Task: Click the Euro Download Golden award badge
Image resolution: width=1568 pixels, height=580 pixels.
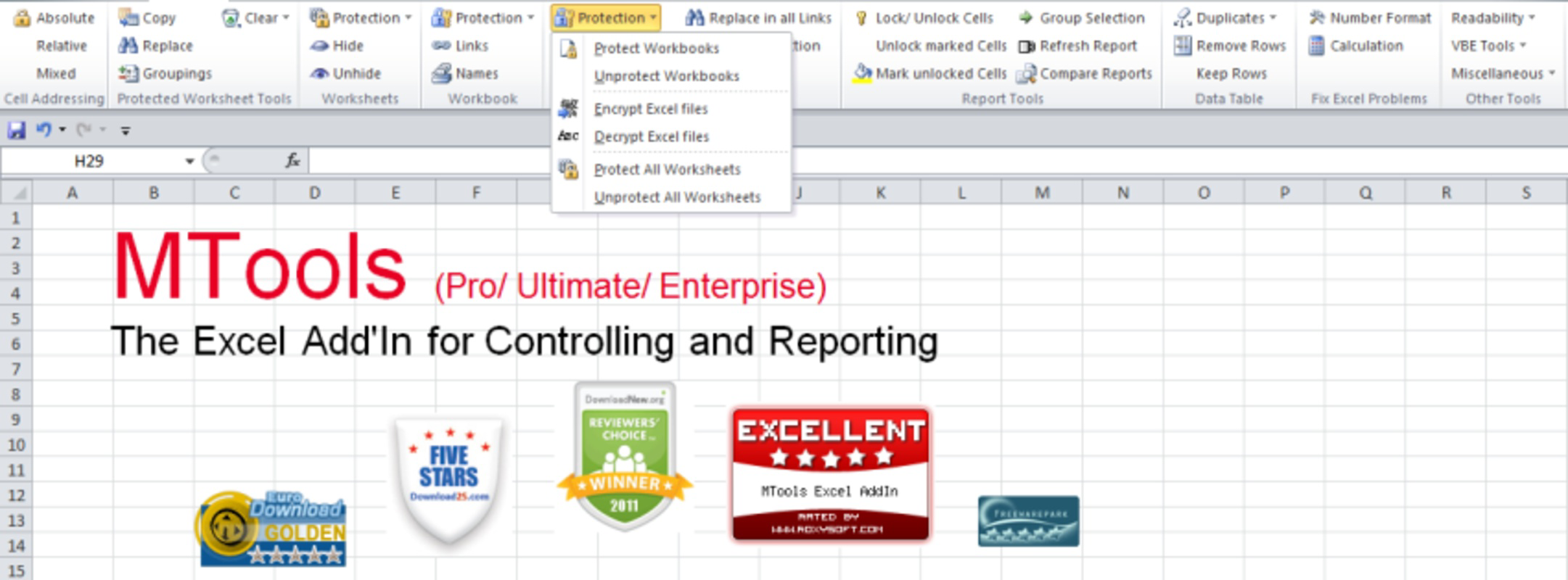Action: (271, 529)
